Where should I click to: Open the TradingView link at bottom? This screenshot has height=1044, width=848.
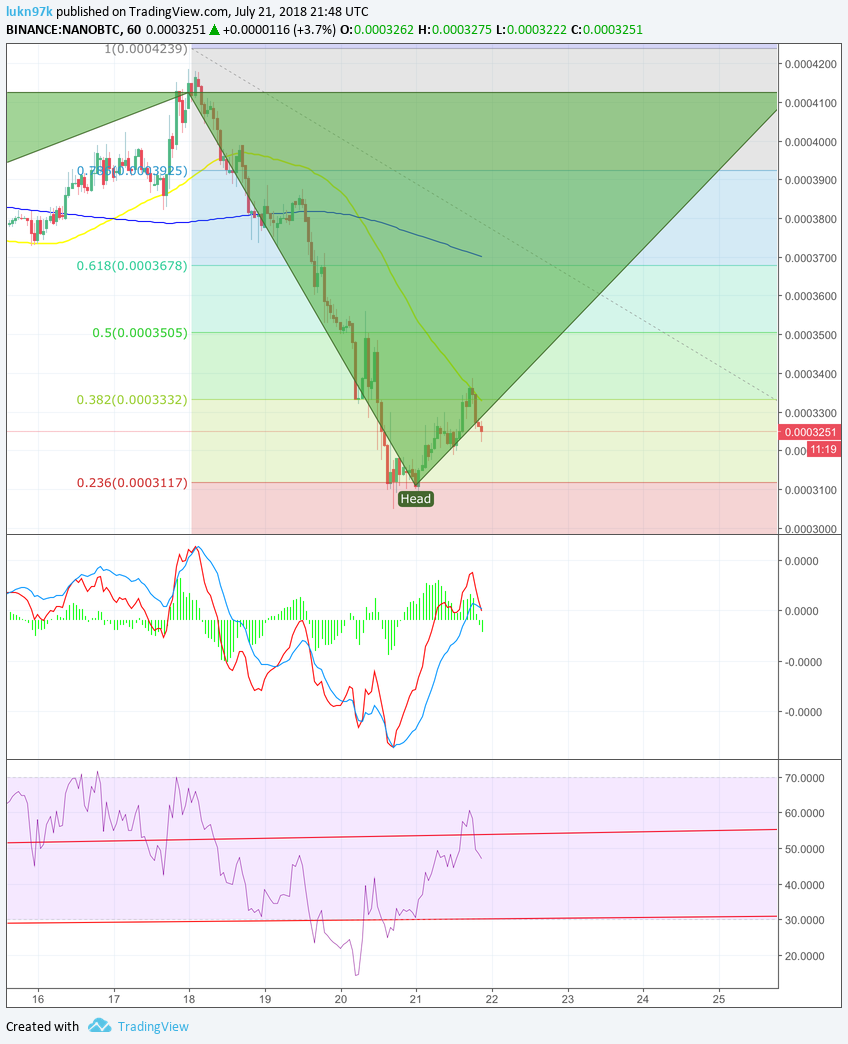pyautogui.click(x=153, y=1026)
